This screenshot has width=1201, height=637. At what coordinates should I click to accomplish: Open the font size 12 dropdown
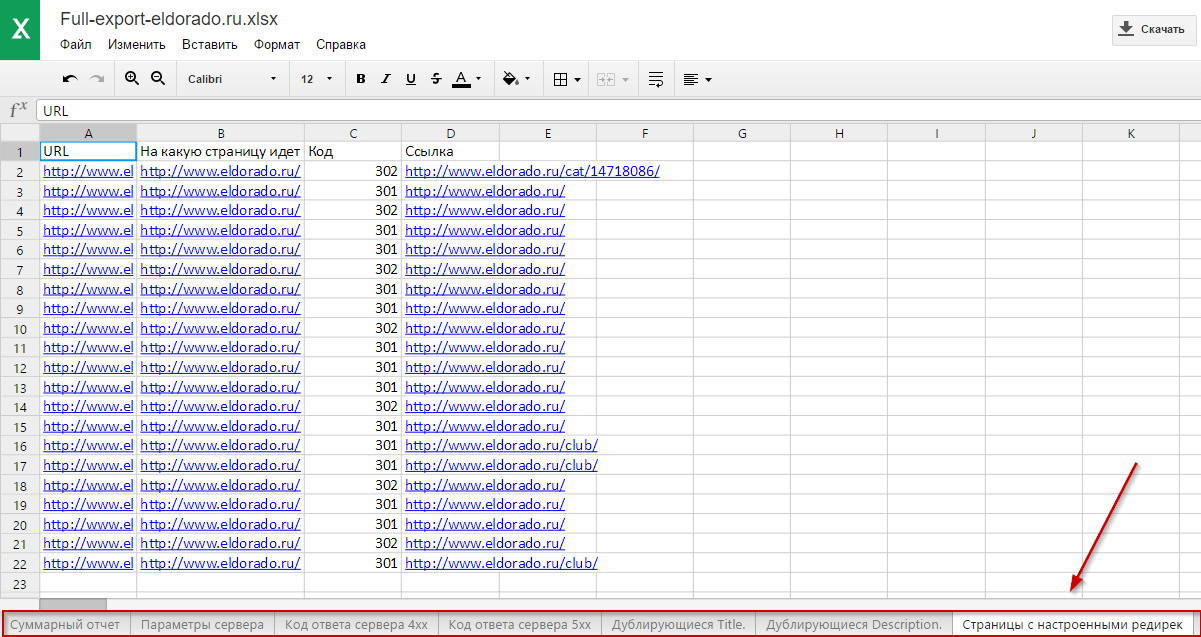316,79
